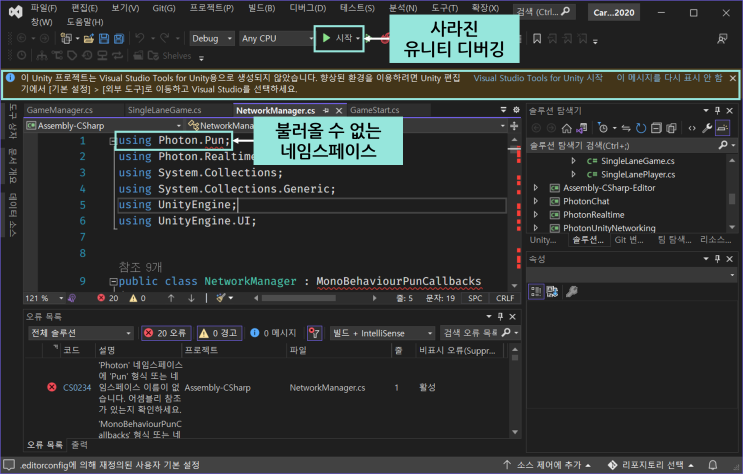The width and height of the screenshot is (743, 474).
Task: Click the new project icon in toolbar
Action: pyautogui.click(x=66, y=38)
